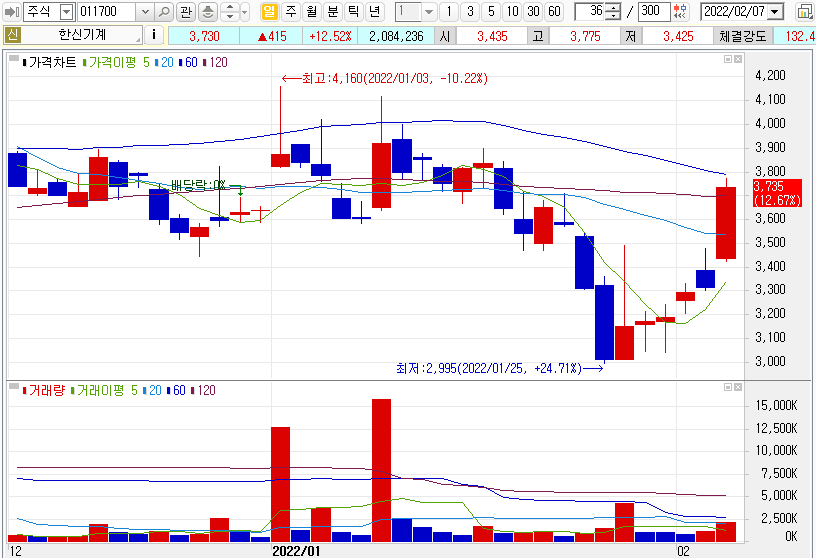Click the high price 3,775
816x558 pixels.
pos(585,36)
